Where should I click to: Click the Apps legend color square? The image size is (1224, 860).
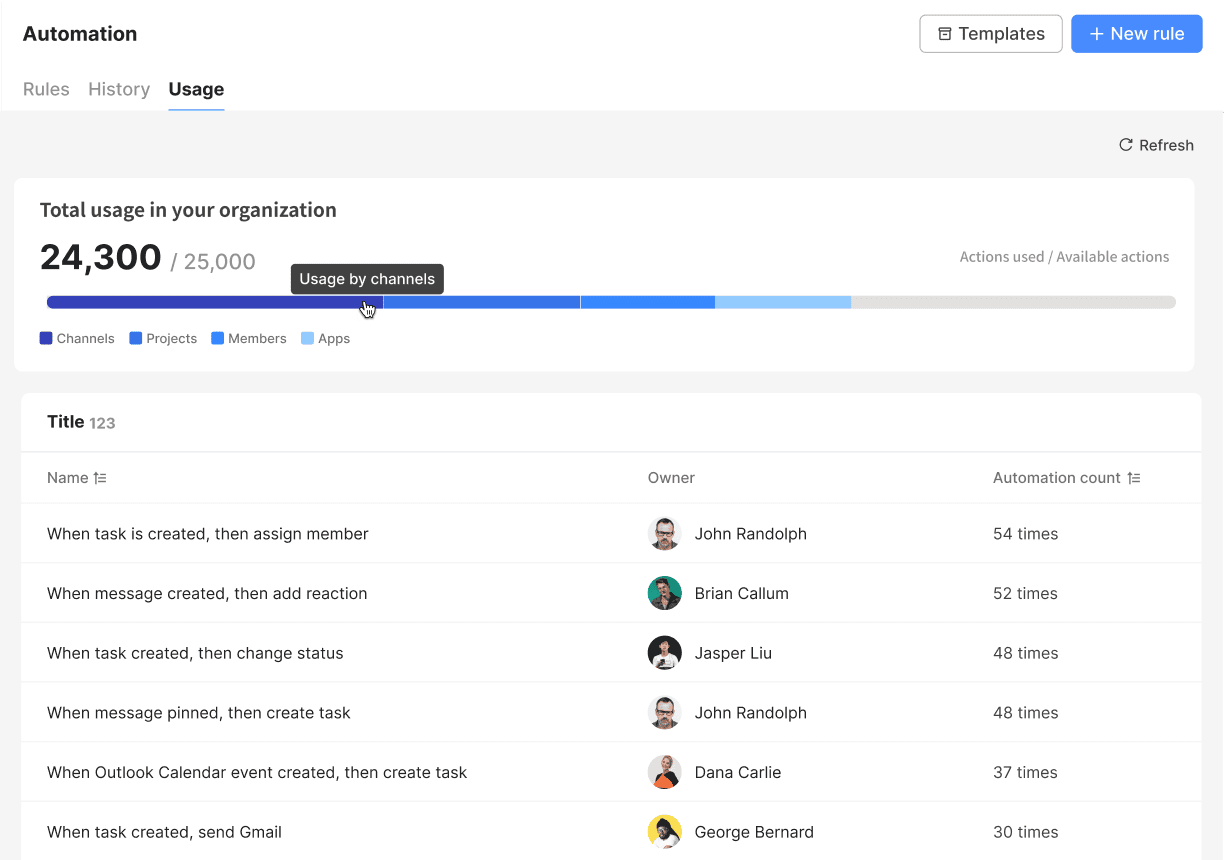(307, 339)
